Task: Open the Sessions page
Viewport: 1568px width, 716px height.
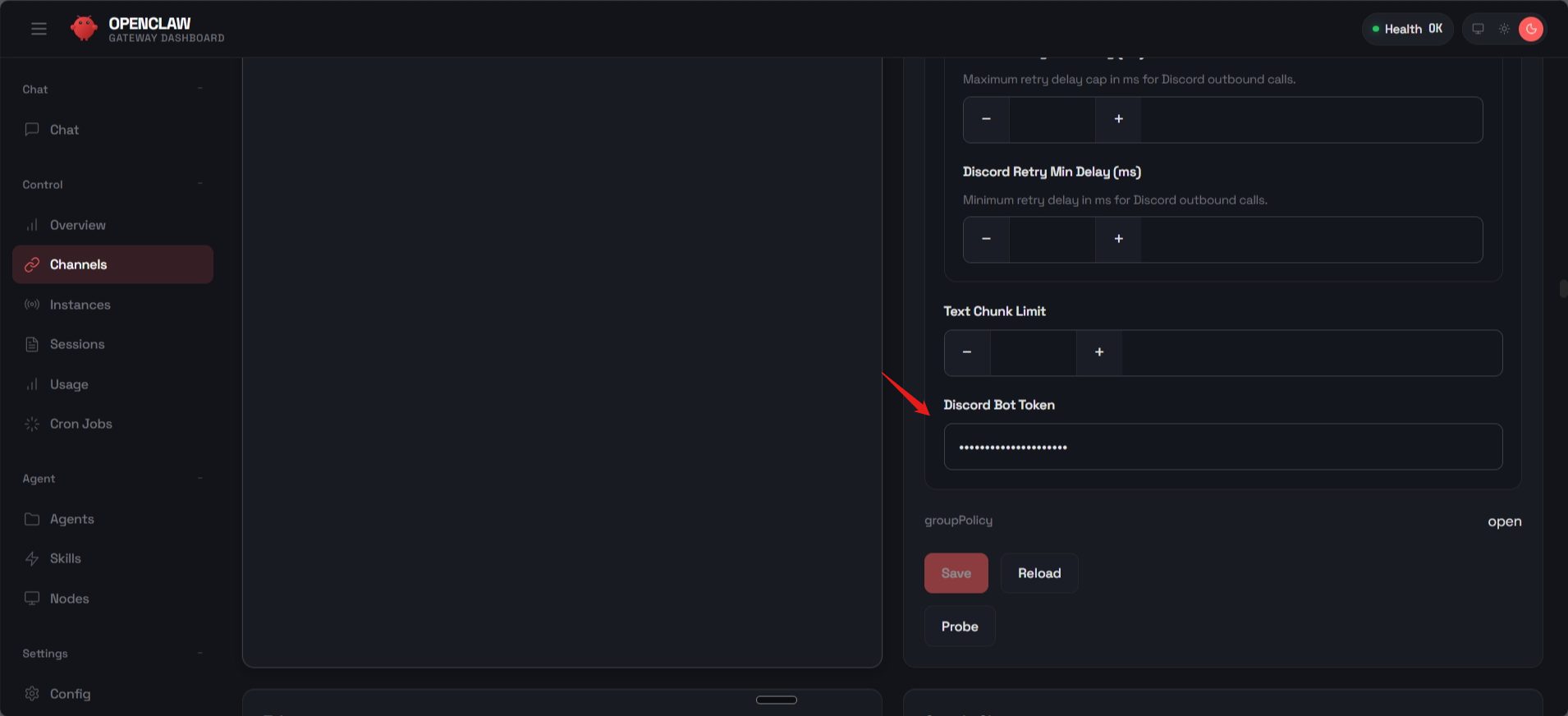Action: coord(112,344)
